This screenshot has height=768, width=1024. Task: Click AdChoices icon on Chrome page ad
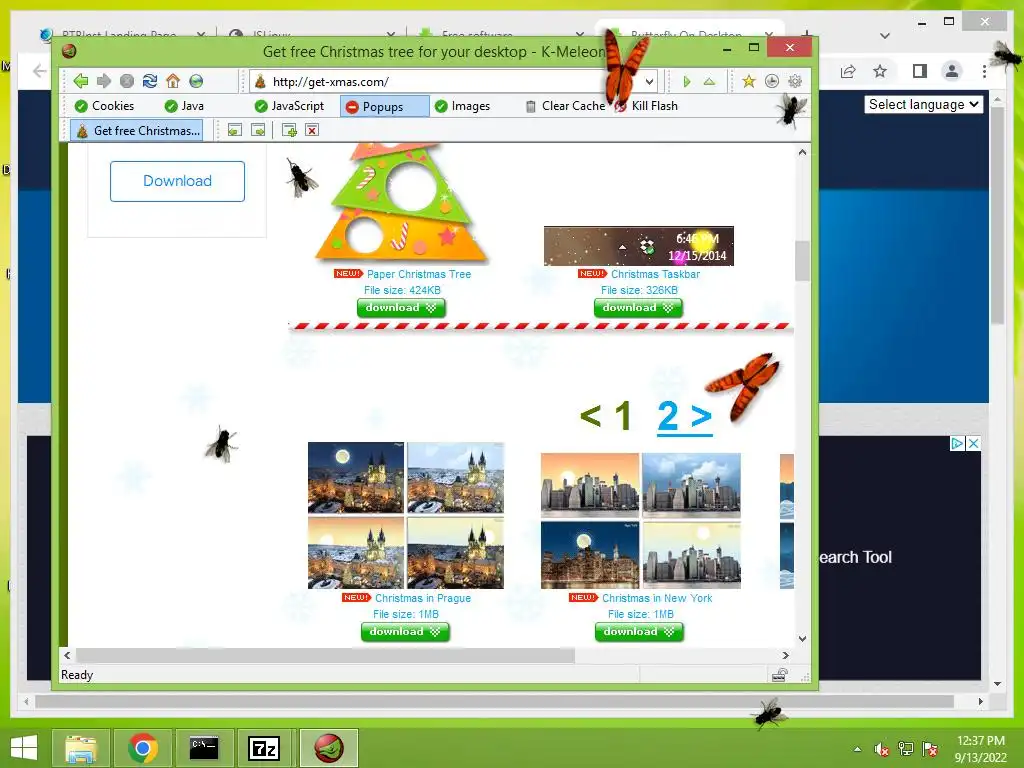click(957, 443)
